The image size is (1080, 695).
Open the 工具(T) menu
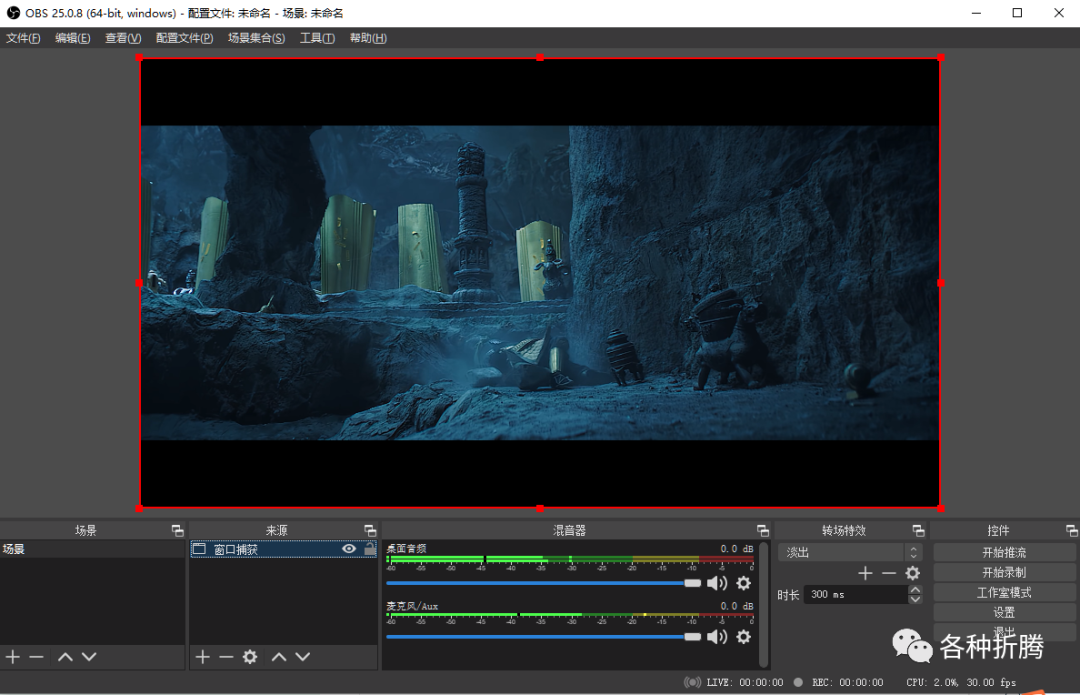tap(317, 38)
